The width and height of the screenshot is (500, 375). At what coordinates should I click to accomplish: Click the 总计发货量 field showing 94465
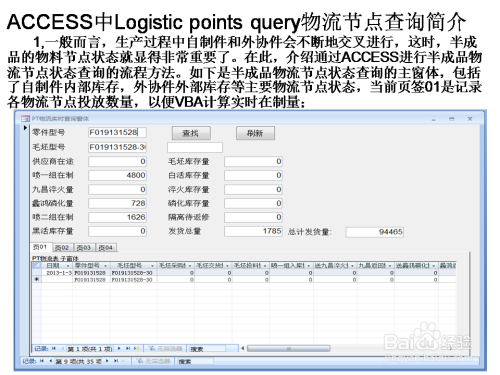pyautogui.click(x=375, y=232)
